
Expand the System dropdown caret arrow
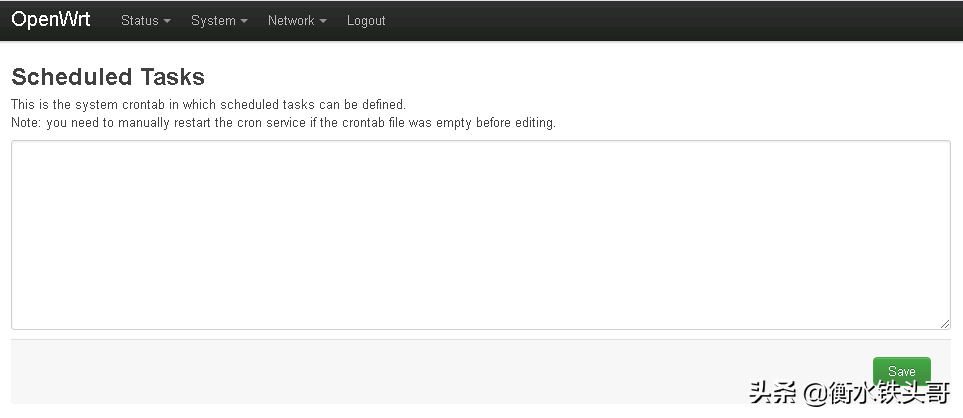pos(244,21)
